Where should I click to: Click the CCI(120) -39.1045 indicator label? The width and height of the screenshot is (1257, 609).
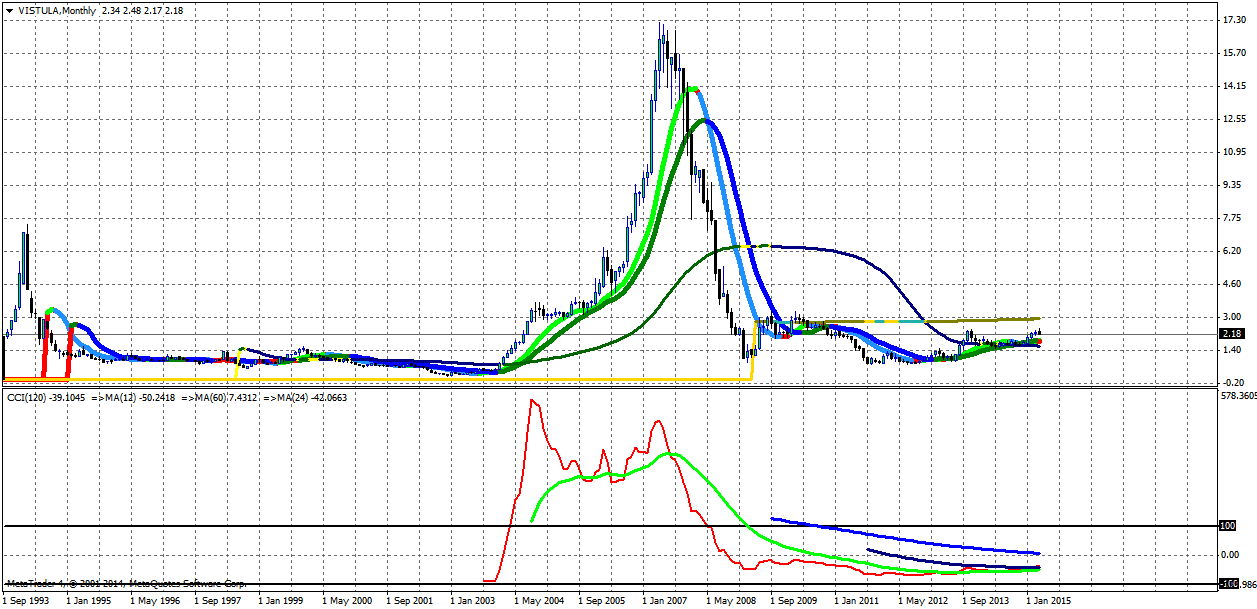[46, 397]
